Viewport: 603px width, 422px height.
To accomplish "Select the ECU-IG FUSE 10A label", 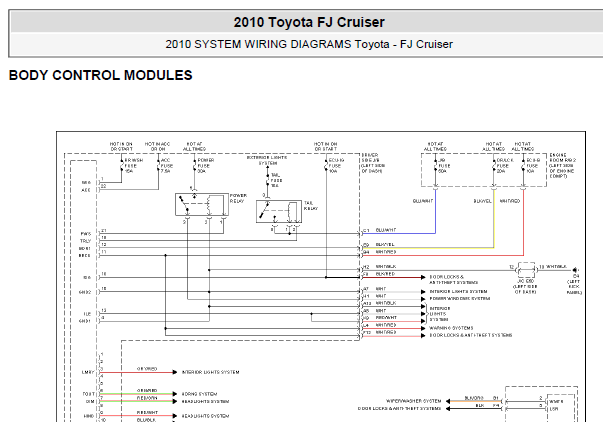I will (x=336, y=165).
